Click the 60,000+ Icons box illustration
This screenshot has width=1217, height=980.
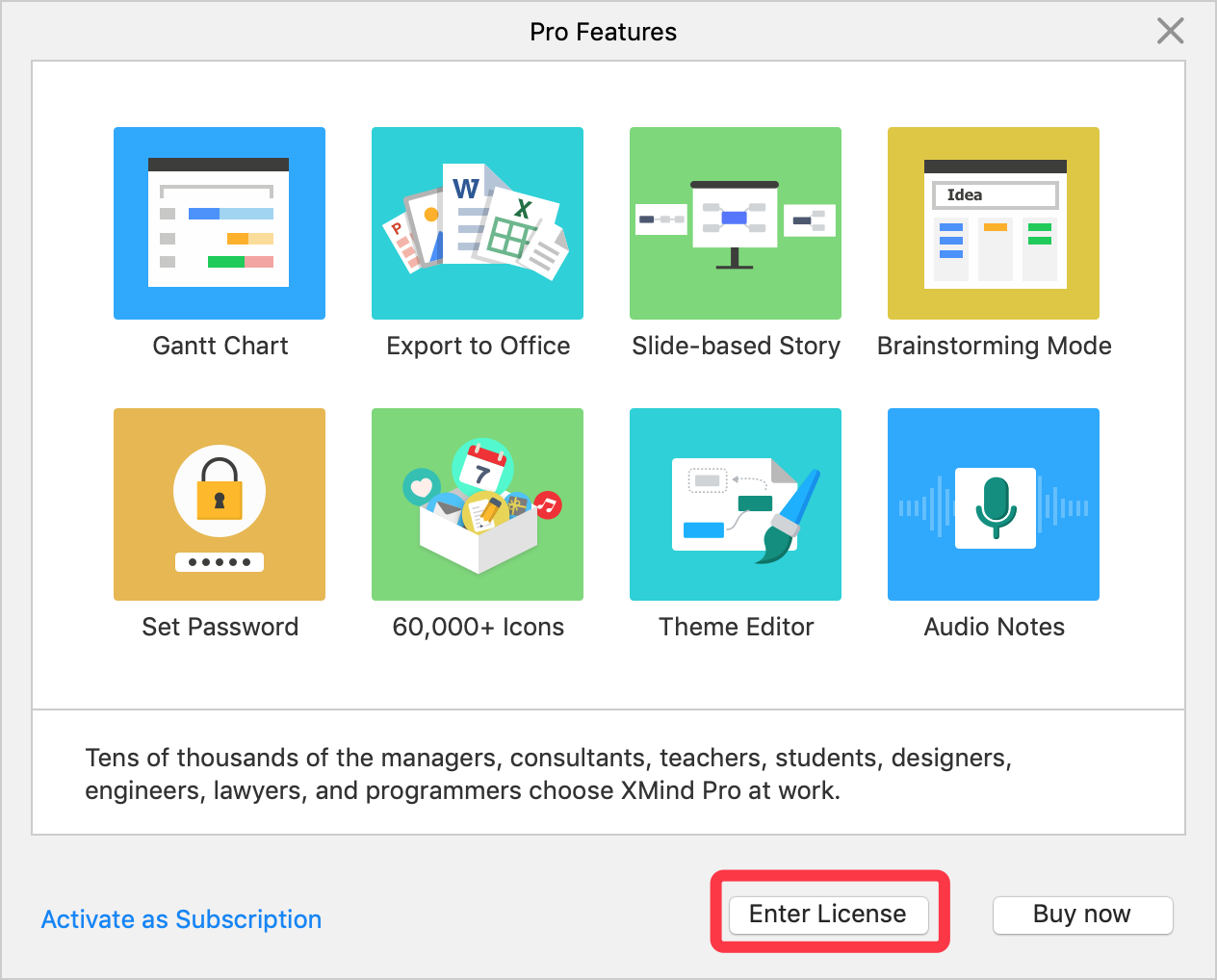pos(478,504)
